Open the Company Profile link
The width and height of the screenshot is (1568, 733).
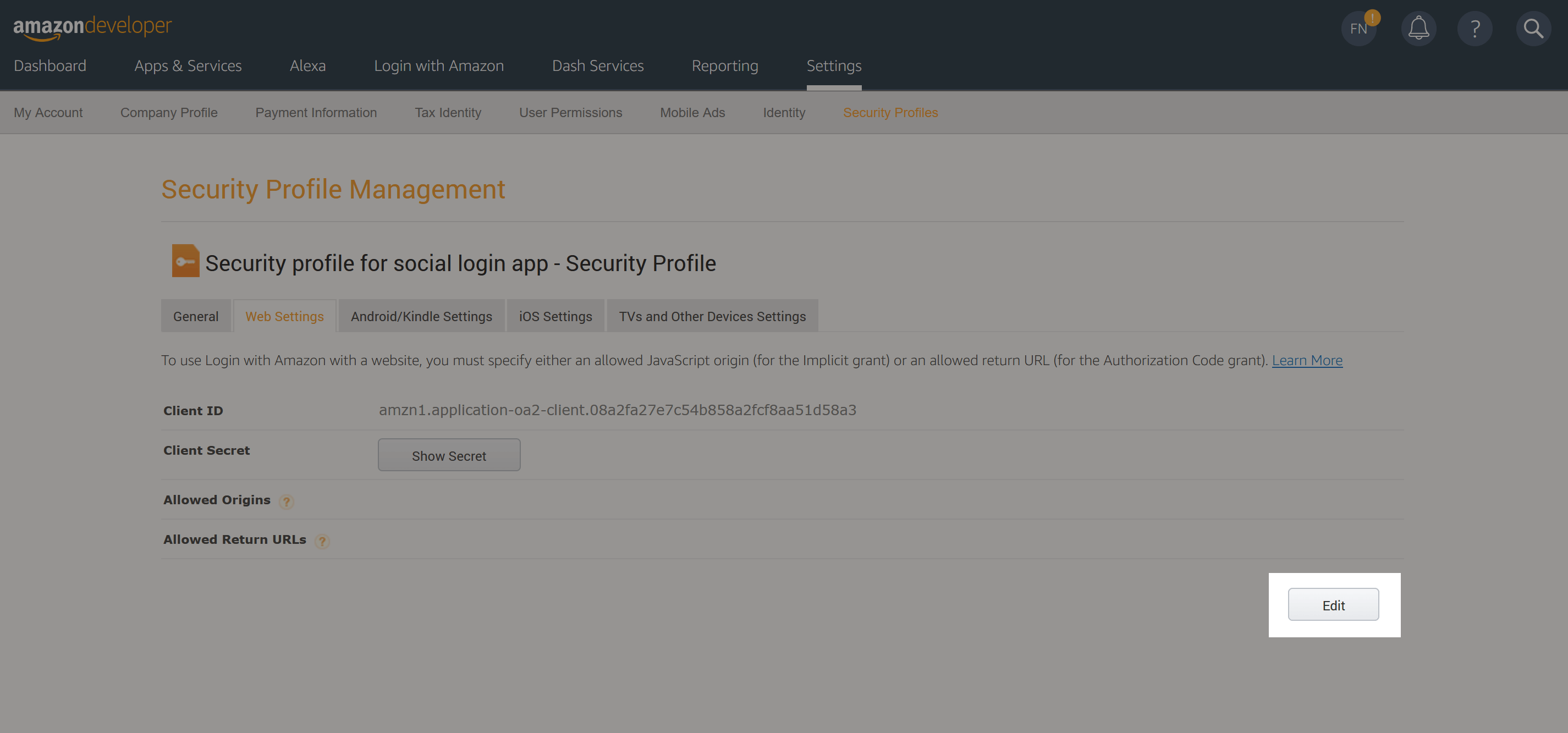169,113
